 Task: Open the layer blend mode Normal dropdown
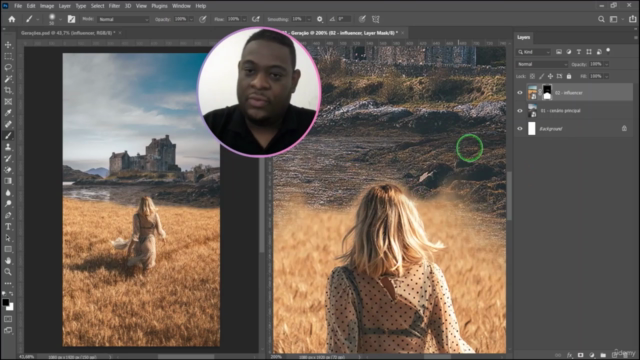(542, 64)
